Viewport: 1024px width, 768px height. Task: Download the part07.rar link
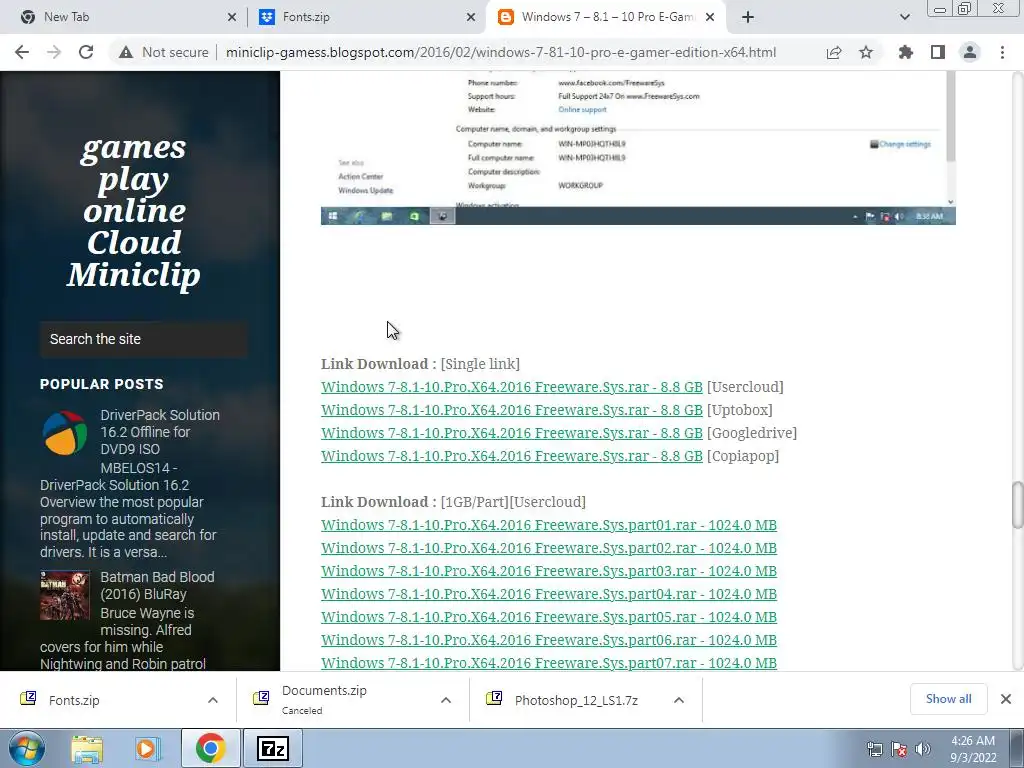[549, 663]
